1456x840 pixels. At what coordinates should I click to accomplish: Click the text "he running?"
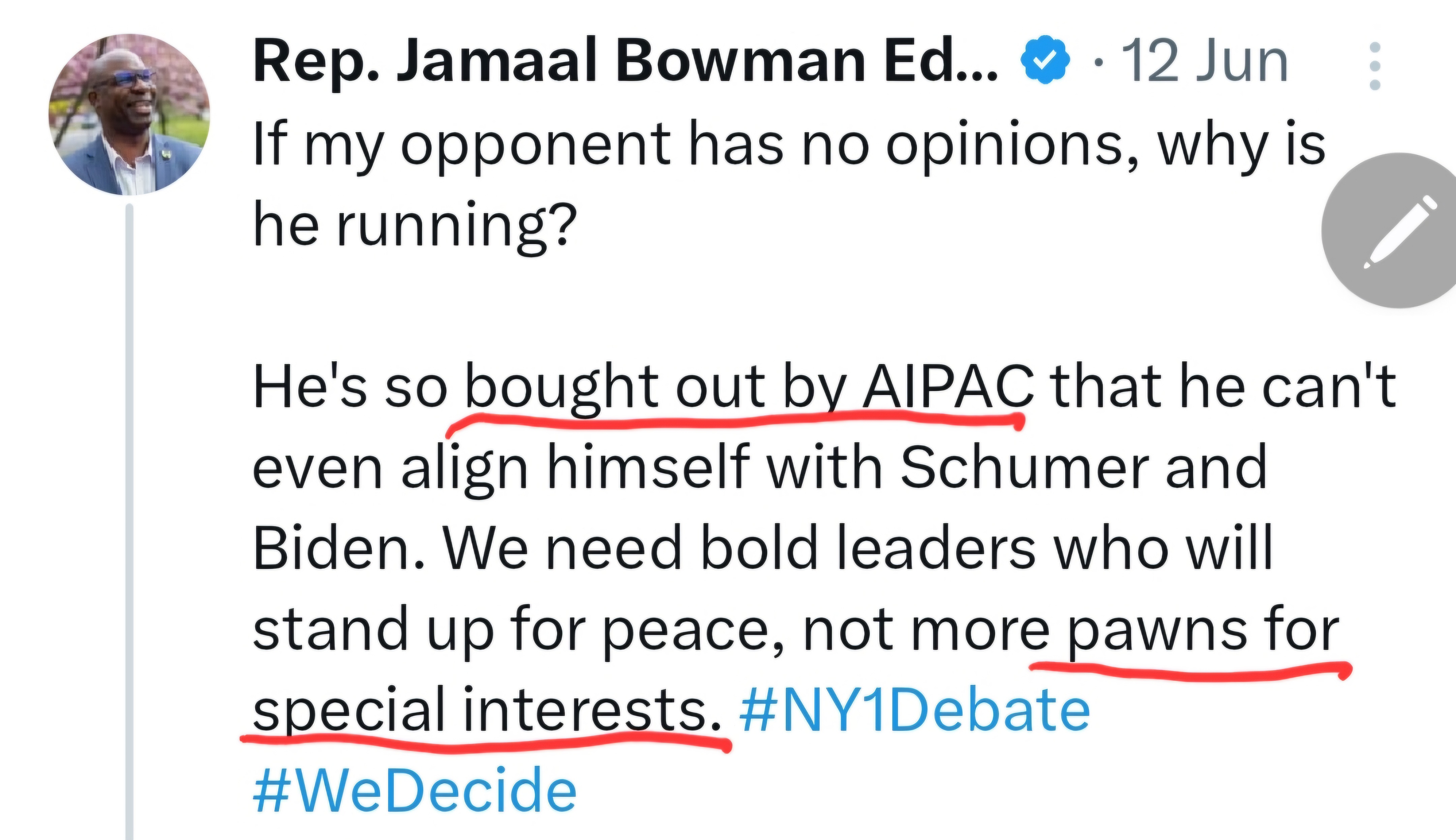point(415,225)
